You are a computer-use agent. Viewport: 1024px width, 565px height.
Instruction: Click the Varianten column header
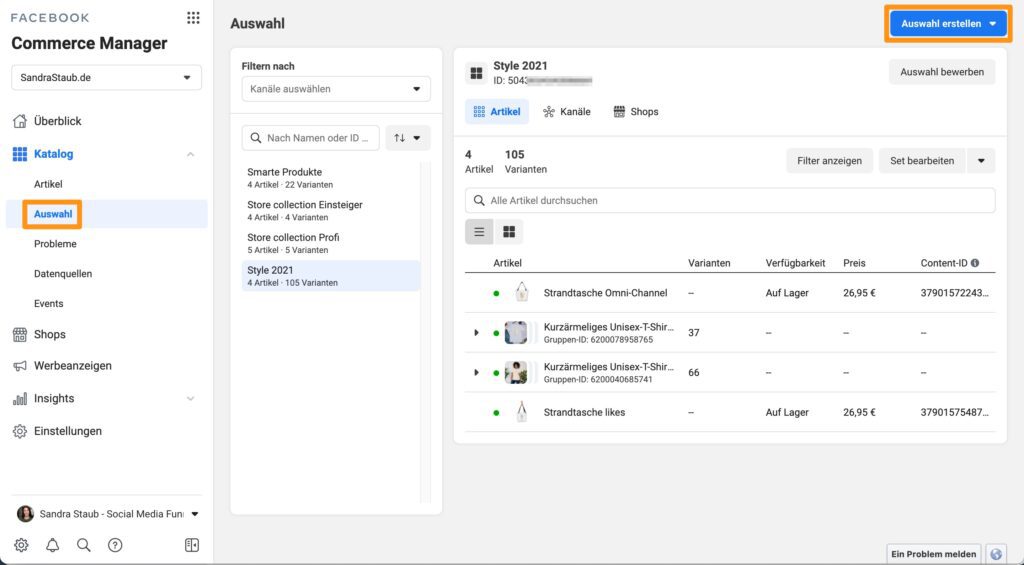tap(709, 263)
